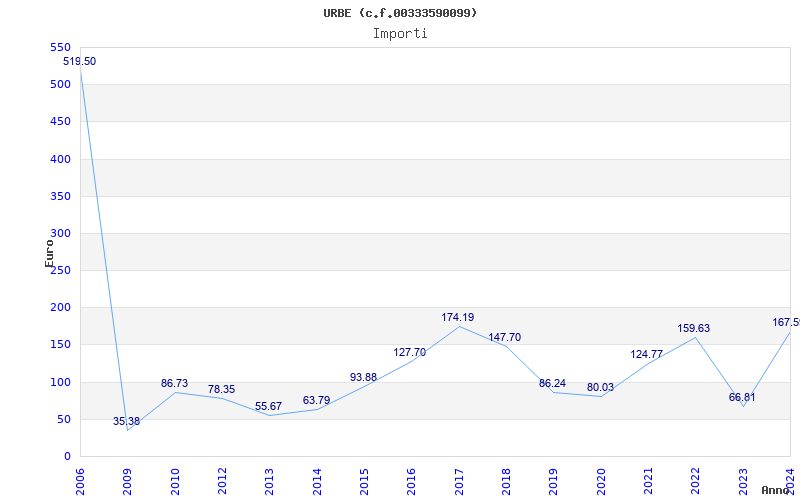Click the 2010 x-axis year label
The width and height of the screenshot is (800, 500).
(175, 482)
